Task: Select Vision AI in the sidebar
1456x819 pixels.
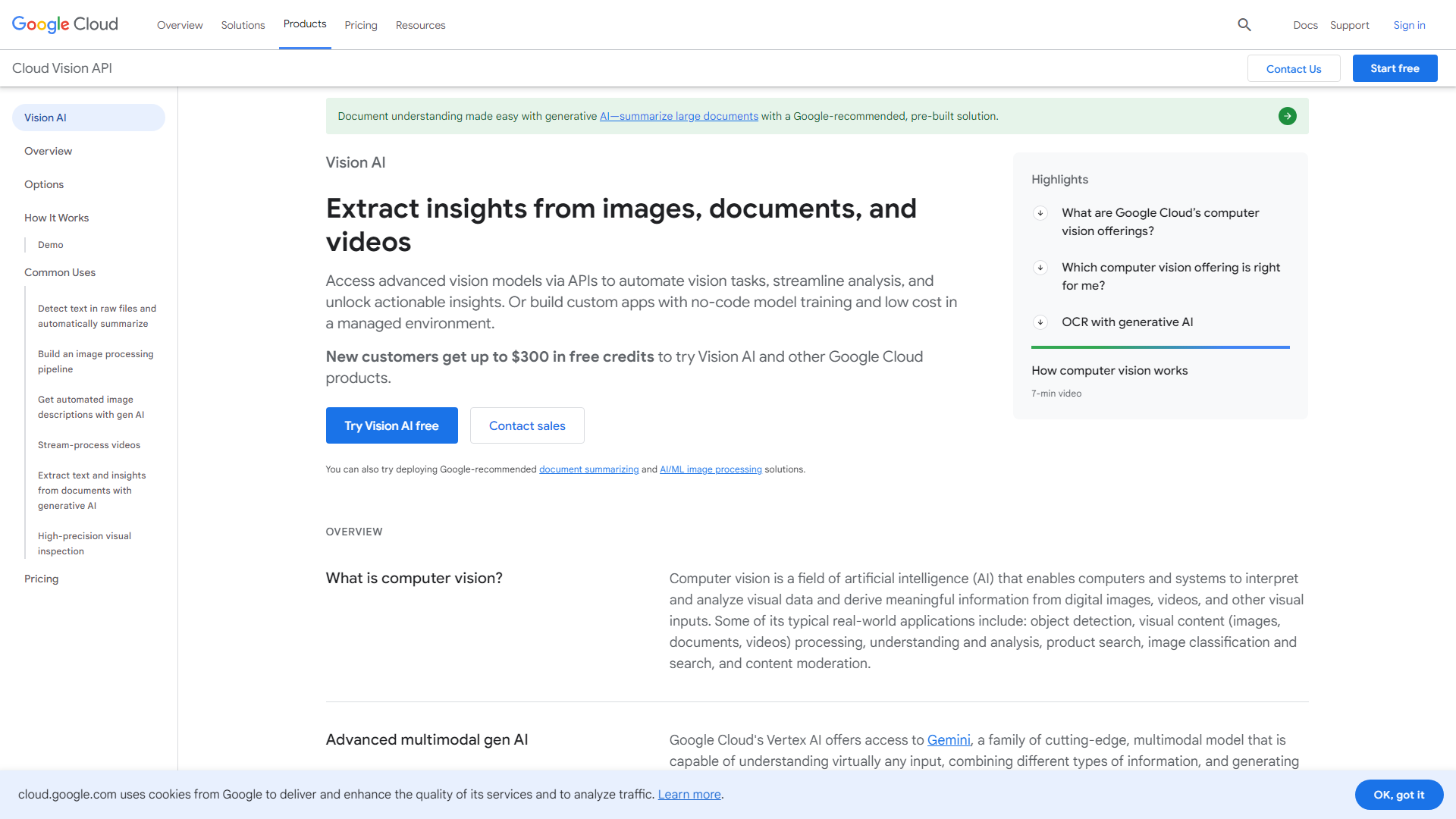Action: tap(89, 118)
